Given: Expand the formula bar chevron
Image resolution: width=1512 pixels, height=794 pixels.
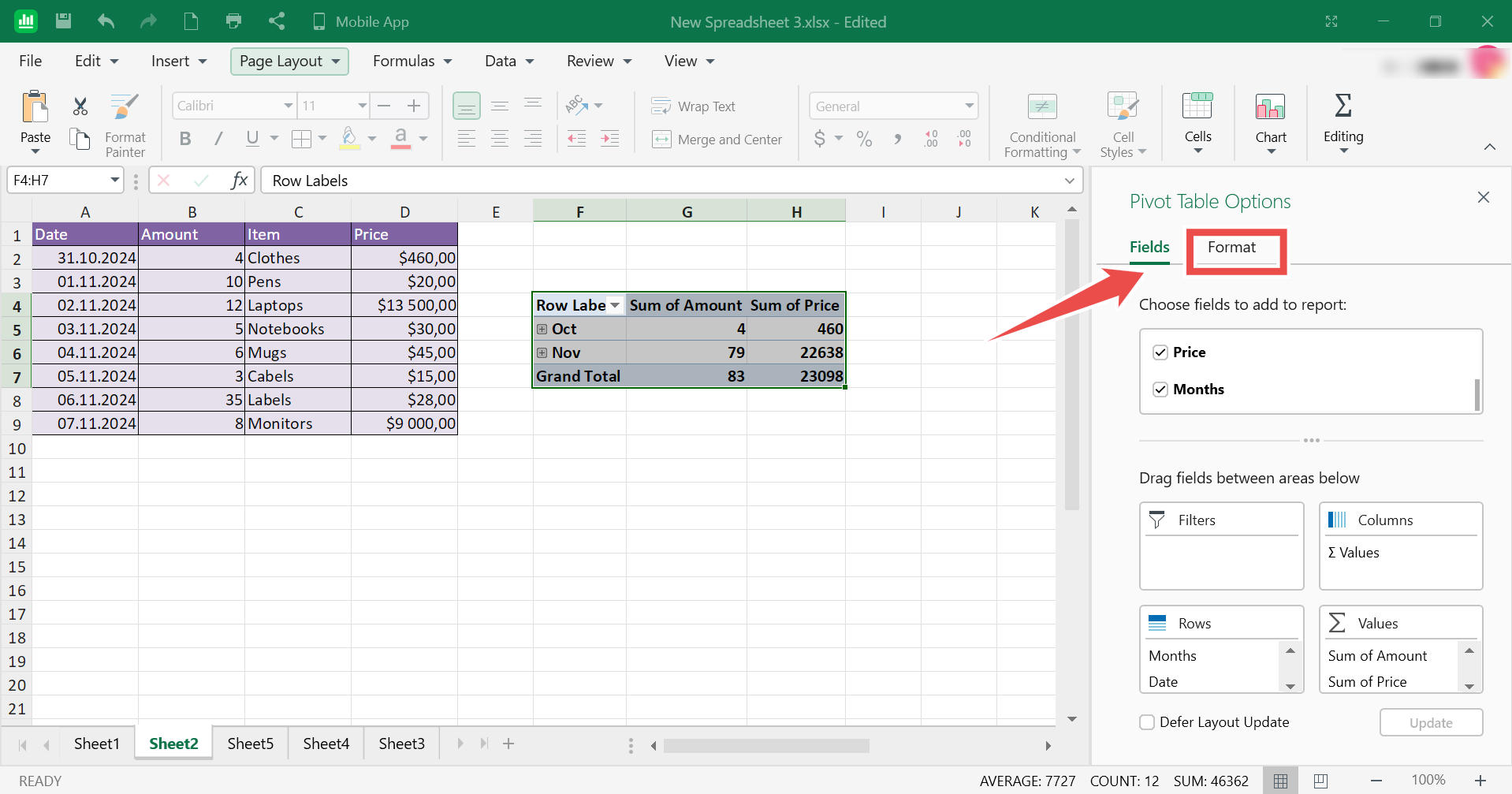Looking at the screenshot, I should coord(1070,181).
